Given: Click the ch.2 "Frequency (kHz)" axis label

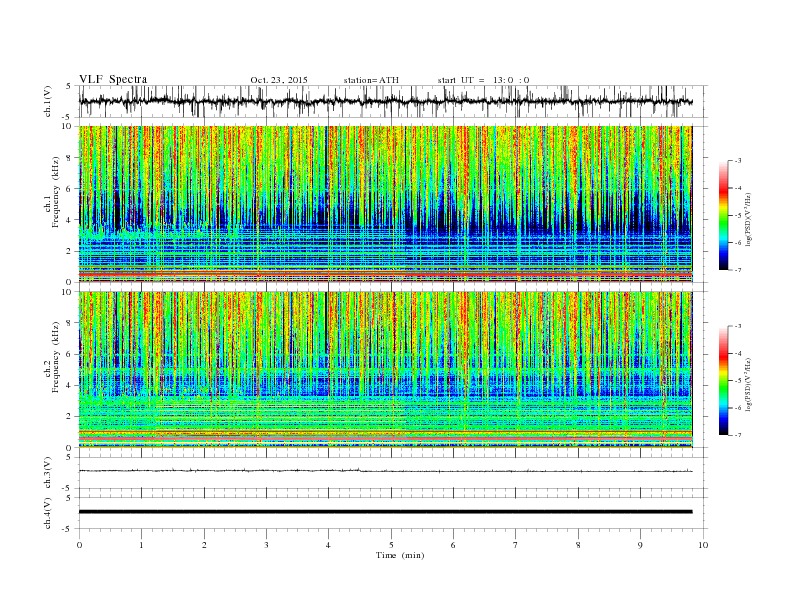Looking at the screenshot, I should tap(56, 356).
